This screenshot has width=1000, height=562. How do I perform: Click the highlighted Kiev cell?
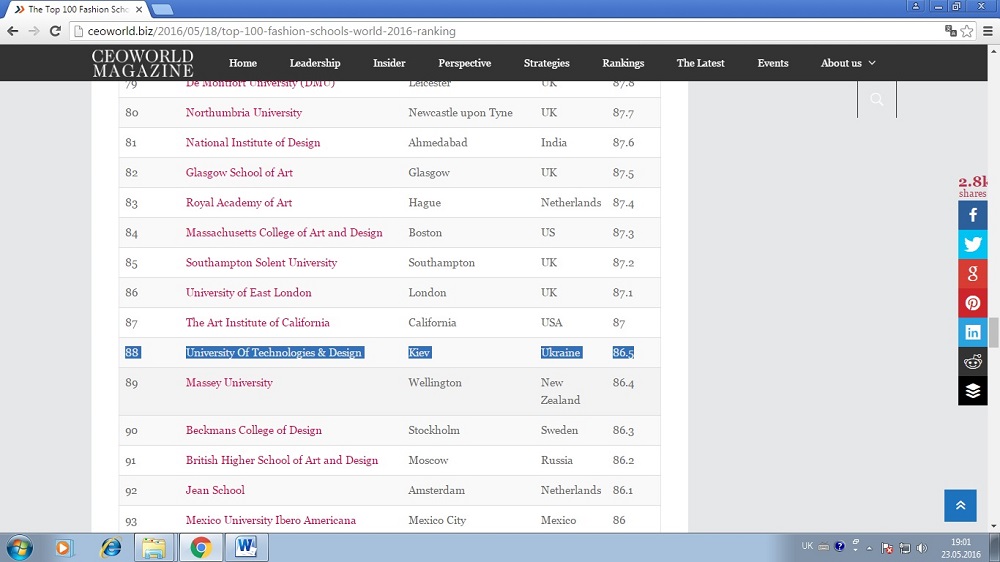[x=420, y=352]
